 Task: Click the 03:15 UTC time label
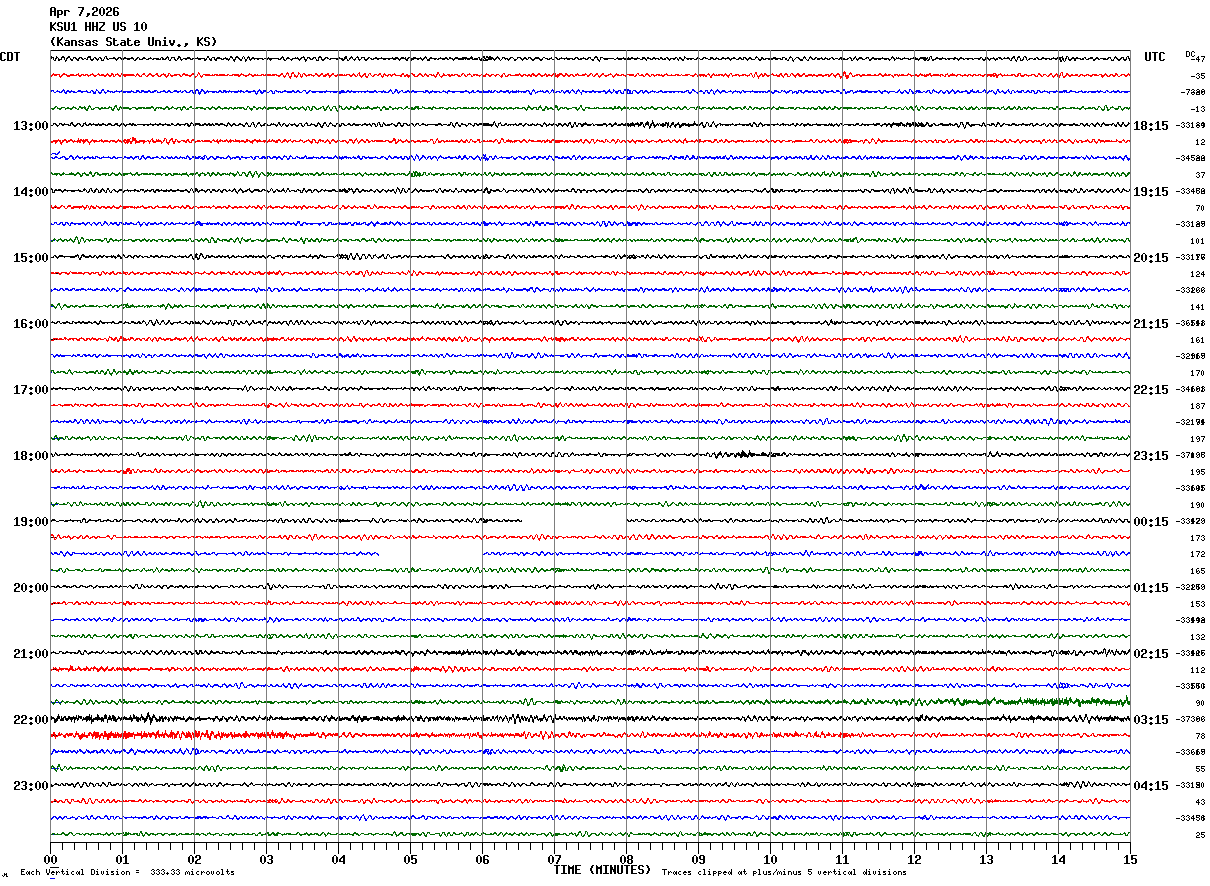pyautogui.click(x=1150, y=720)
